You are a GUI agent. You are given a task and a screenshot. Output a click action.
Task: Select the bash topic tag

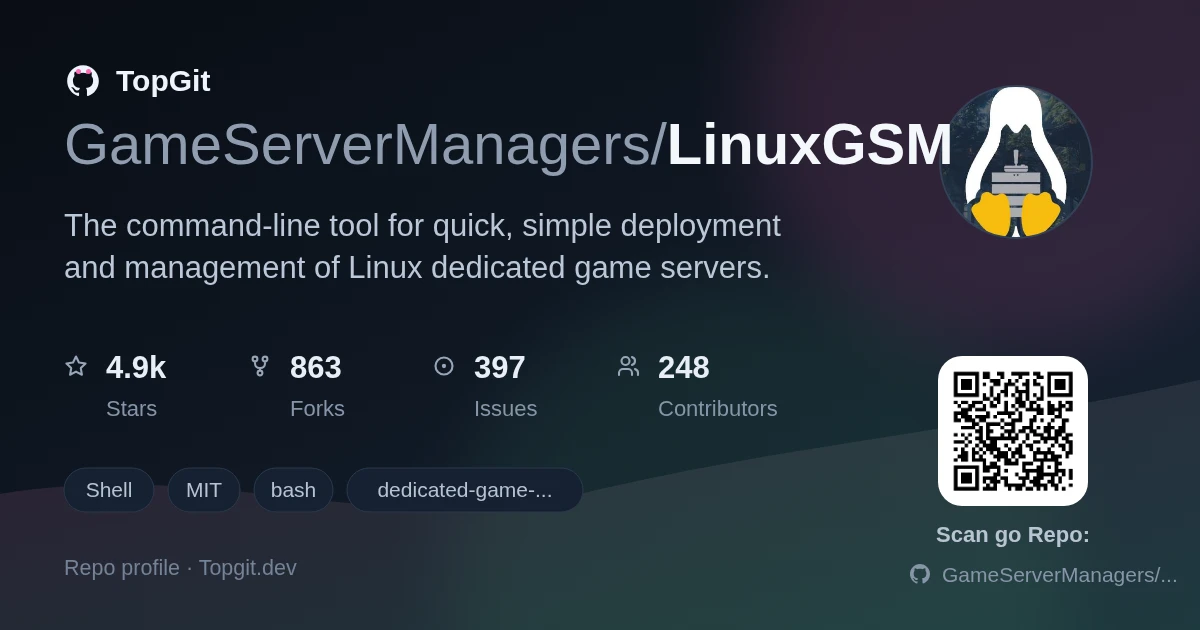pyautogui.click(x=293, y=490)
